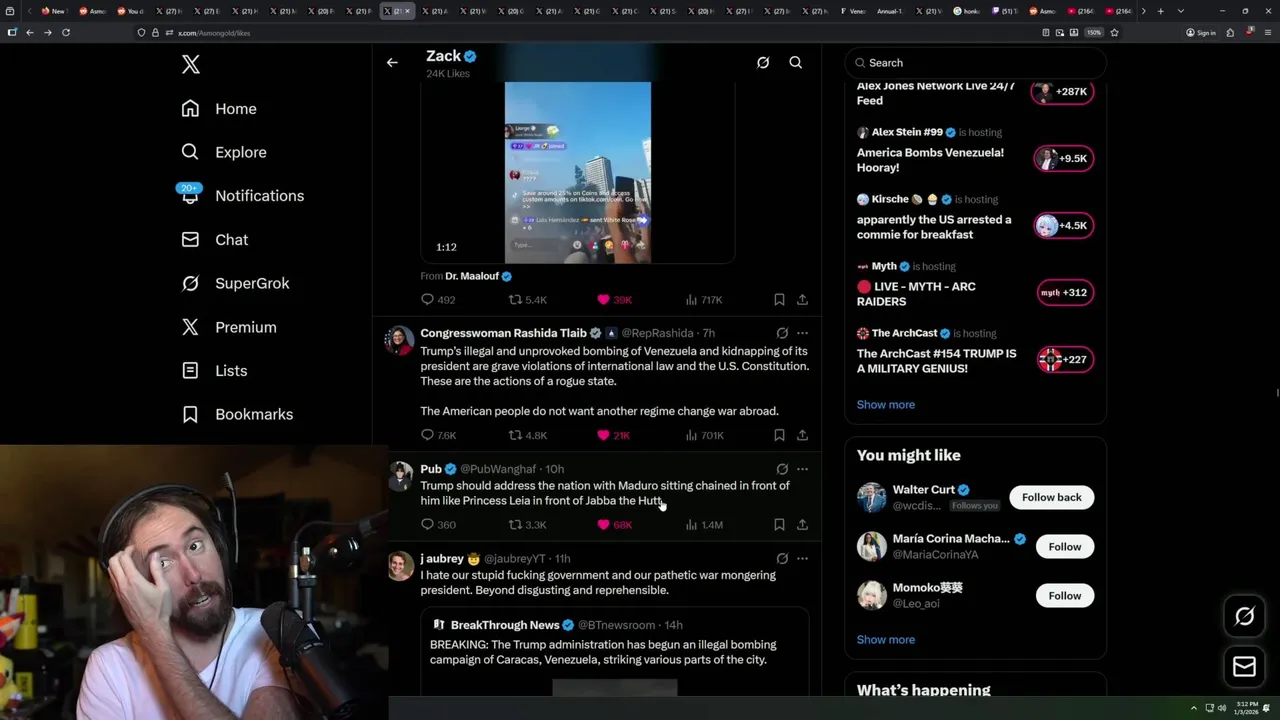Toggle like on Pub's 68K post
Screen dimensions: 1280x720
pos(614,525)
